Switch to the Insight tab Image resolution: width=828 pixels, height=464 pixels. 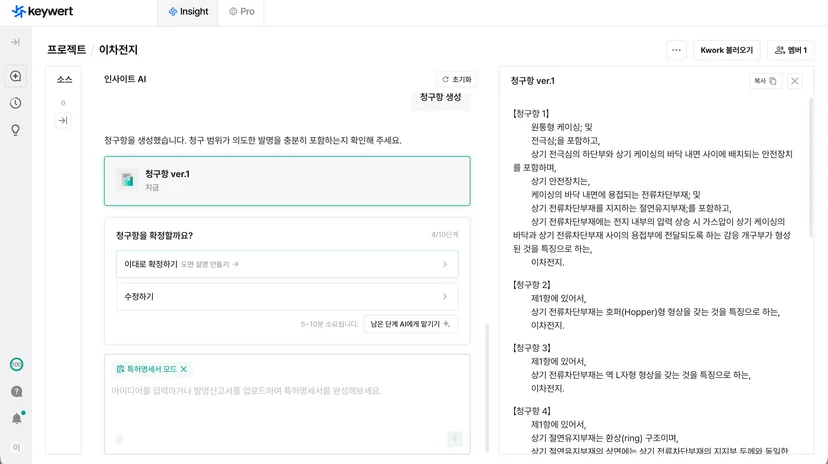point(188,12)
